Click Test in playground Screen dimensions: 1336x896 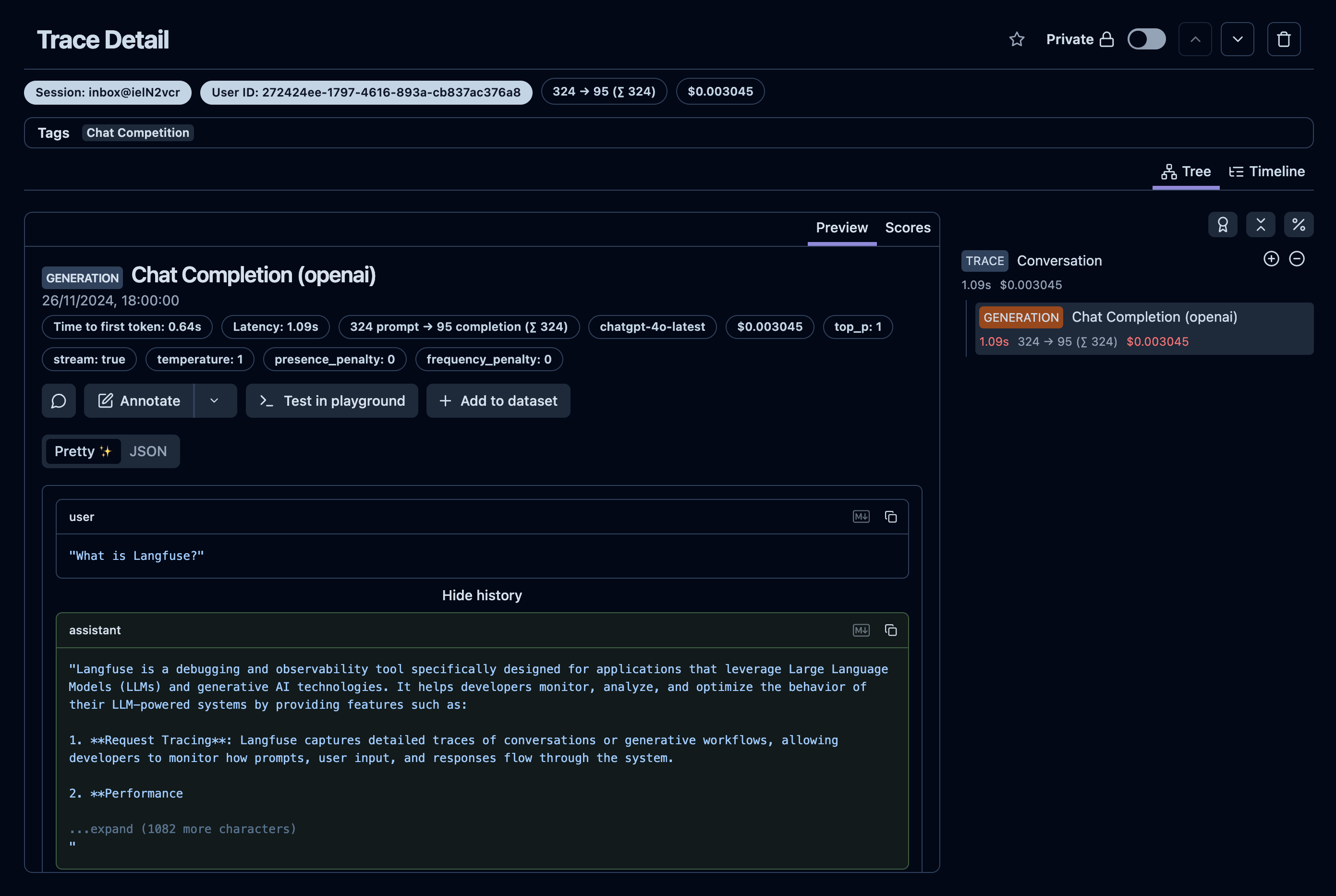click(331, 400)
